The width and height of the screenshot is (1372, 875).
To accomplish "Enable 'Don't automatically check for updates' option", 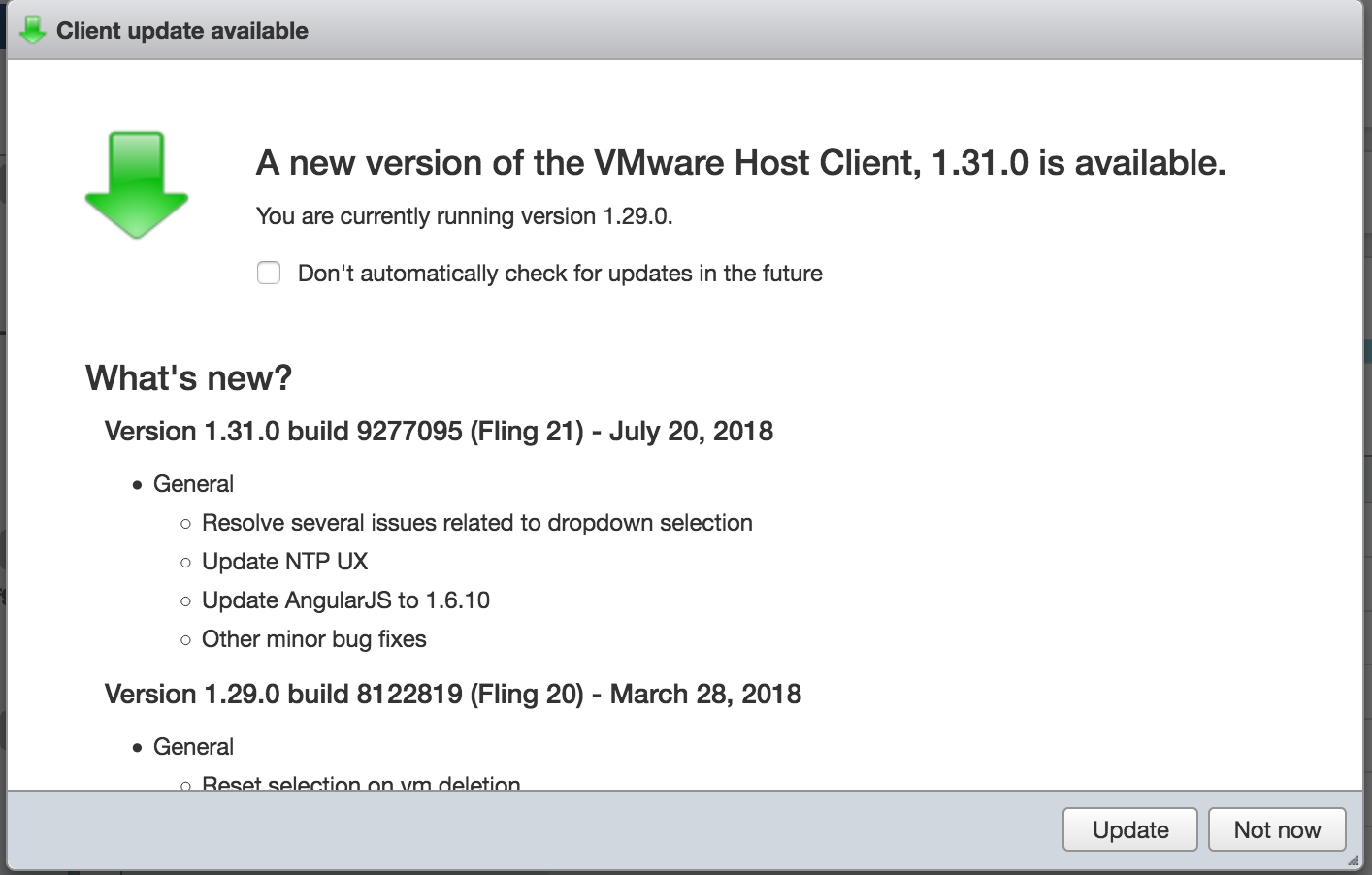I will [268, 273].
